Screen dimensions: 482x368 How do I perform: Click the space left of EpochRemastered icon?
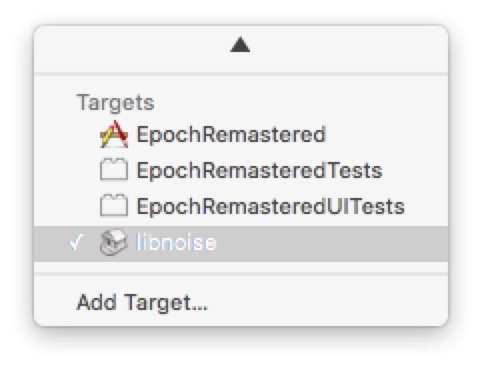66,135
